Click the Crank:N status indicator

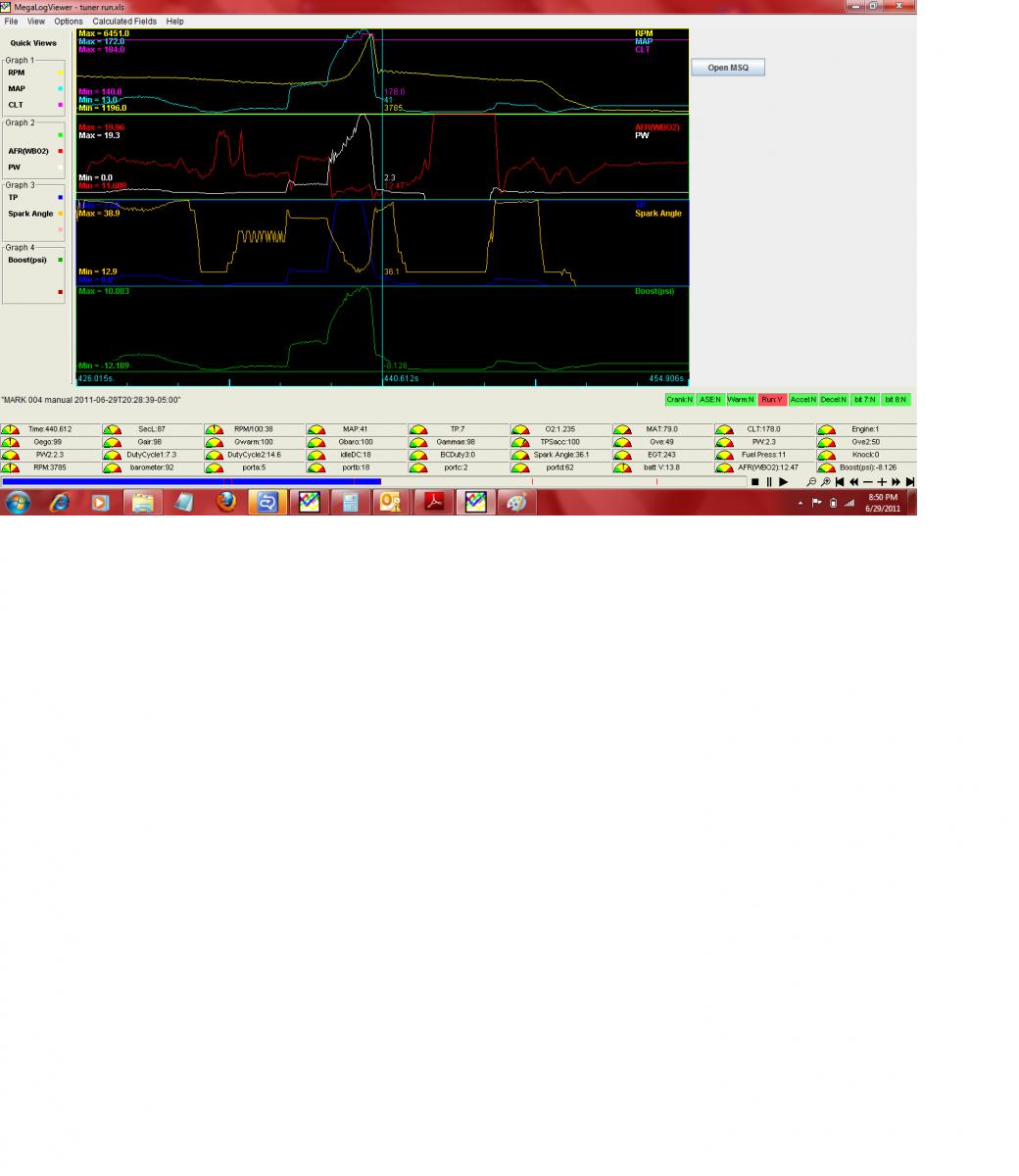[x=680, y=400]
